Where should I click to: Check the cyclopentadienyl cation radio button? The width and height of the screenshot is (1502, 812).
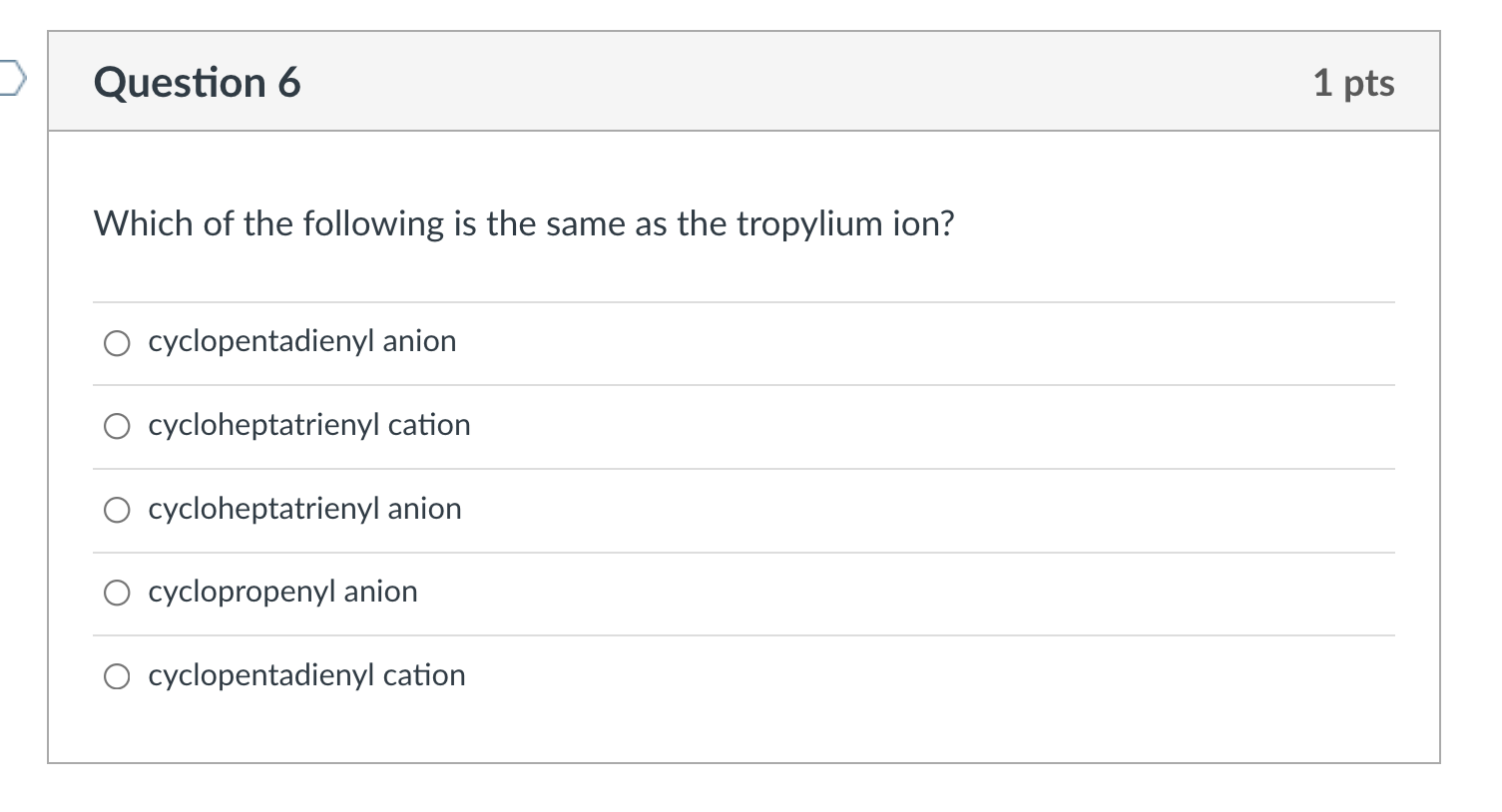pos(117,677)
